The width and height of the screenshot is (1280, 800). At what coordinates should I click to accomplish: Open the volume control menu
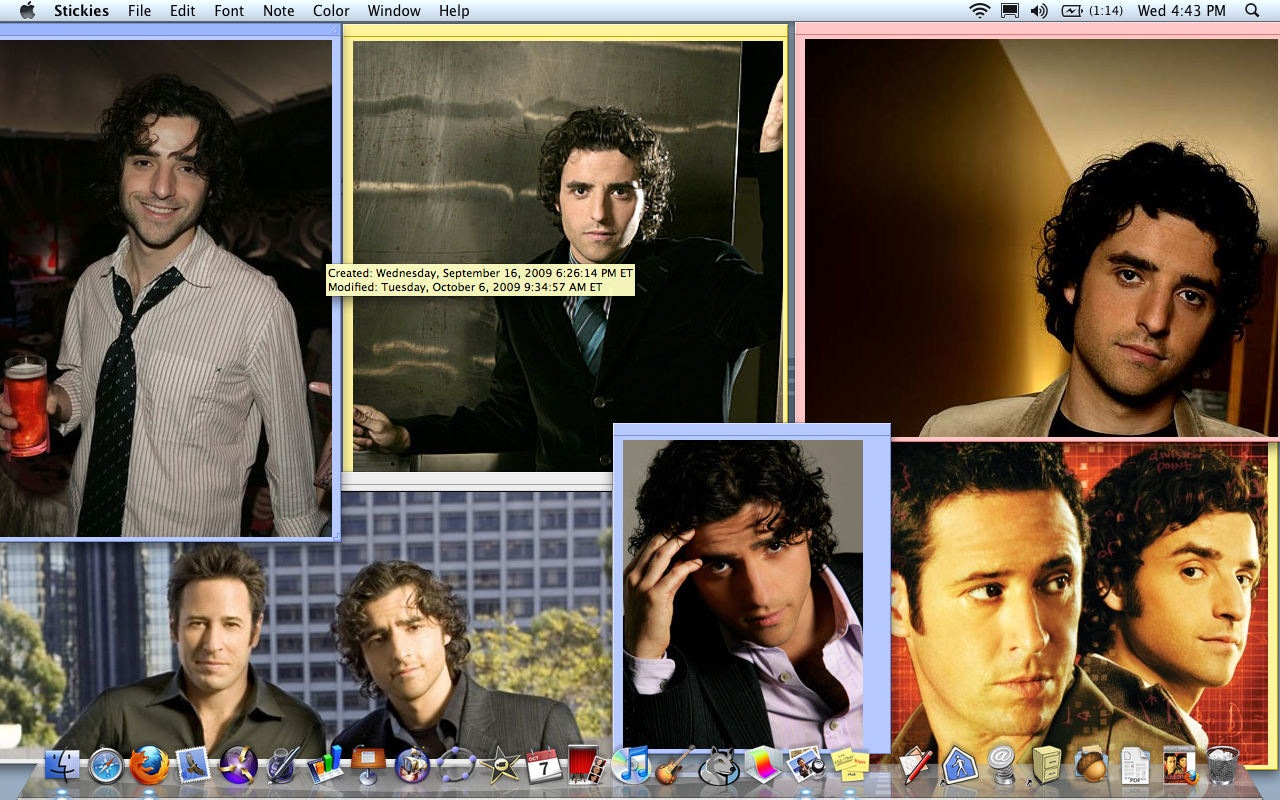point(1039,11)
